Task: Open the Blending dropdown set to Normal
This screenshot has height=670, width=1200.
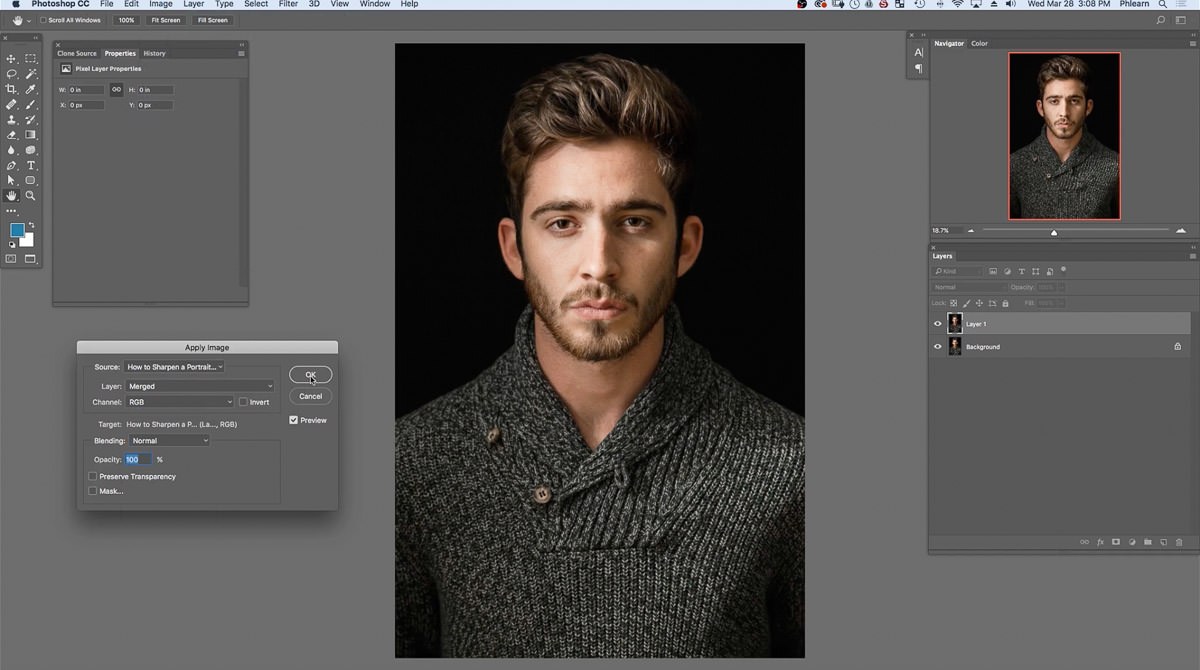Action: 170,441
